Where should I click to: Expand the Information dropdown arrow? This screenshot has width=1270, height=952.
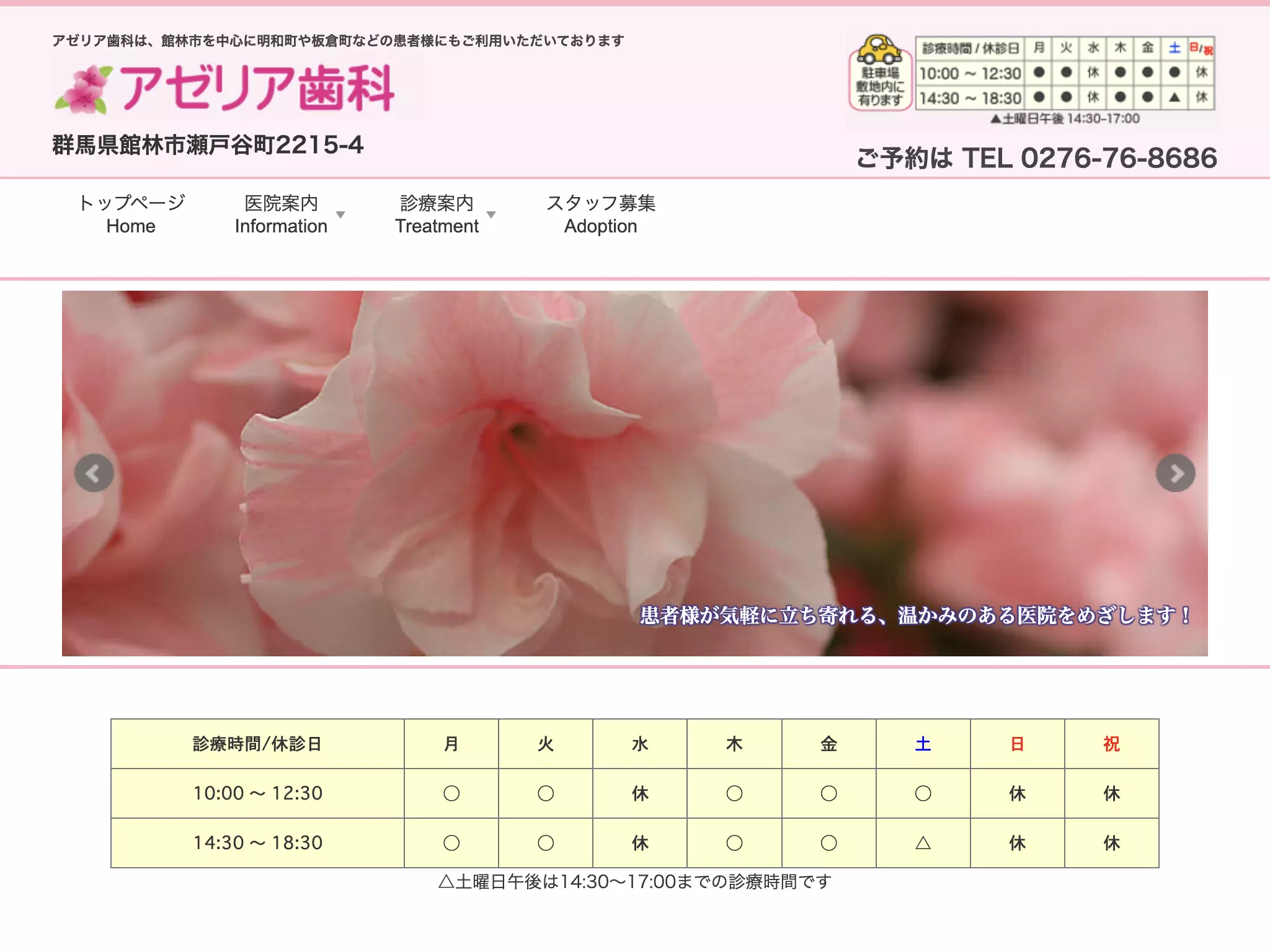340,215
